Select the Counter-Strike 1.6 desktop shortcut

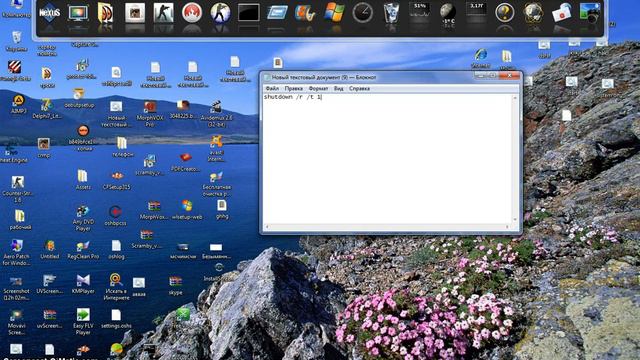[x=18, y=189]
